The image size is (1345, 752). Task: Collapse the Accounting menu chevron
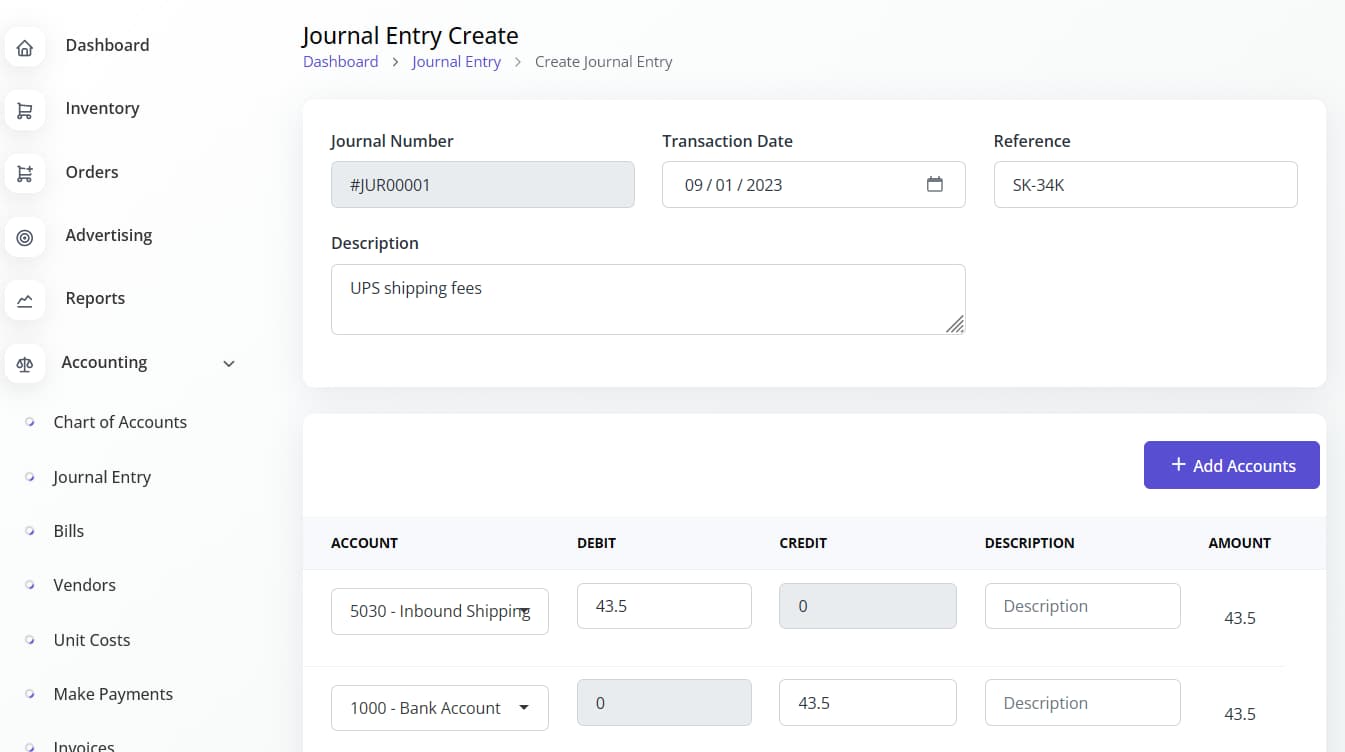[229, 363]
